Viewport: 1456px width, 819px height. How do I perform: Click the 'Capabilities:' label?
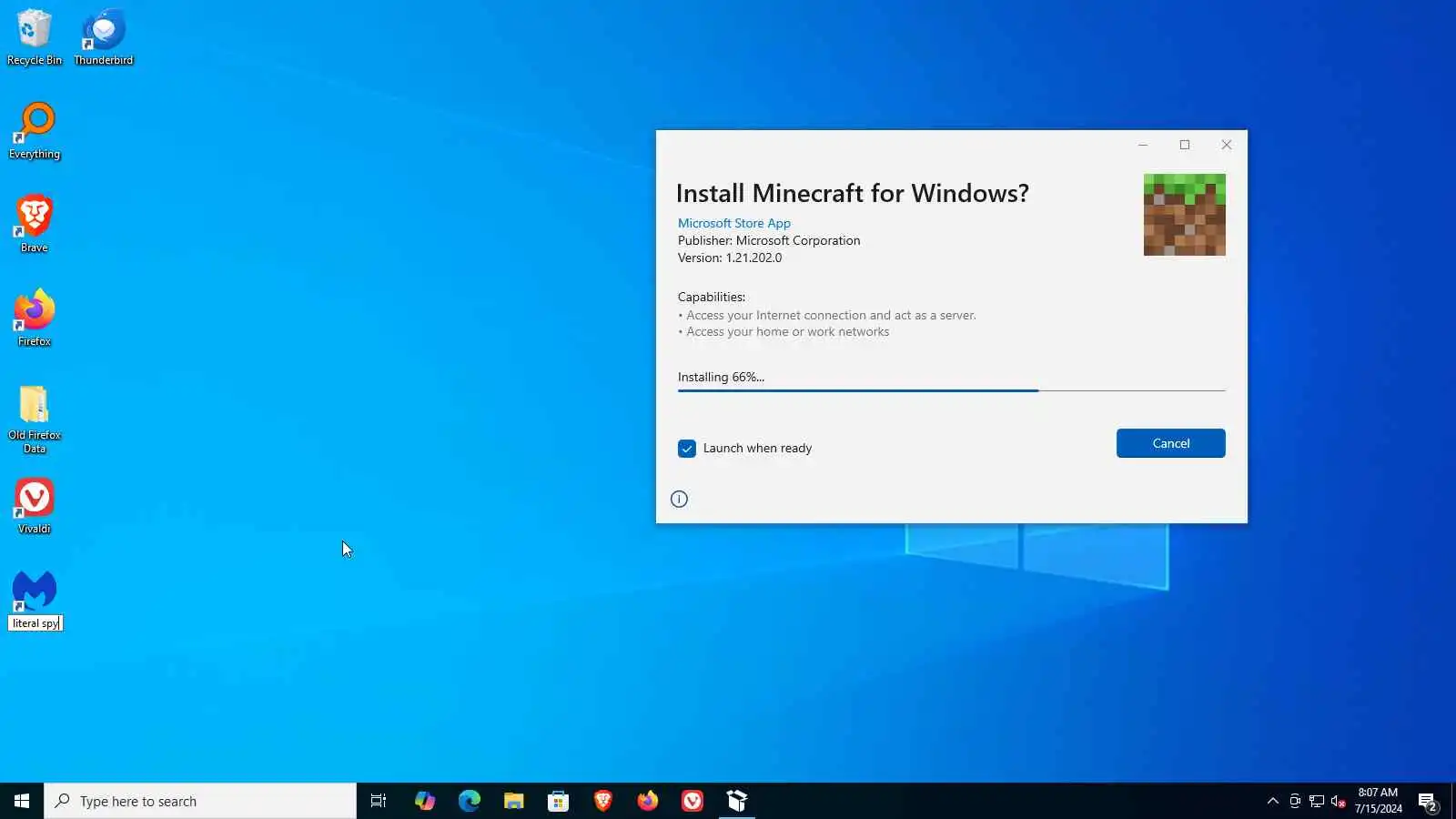pos(712,297)
